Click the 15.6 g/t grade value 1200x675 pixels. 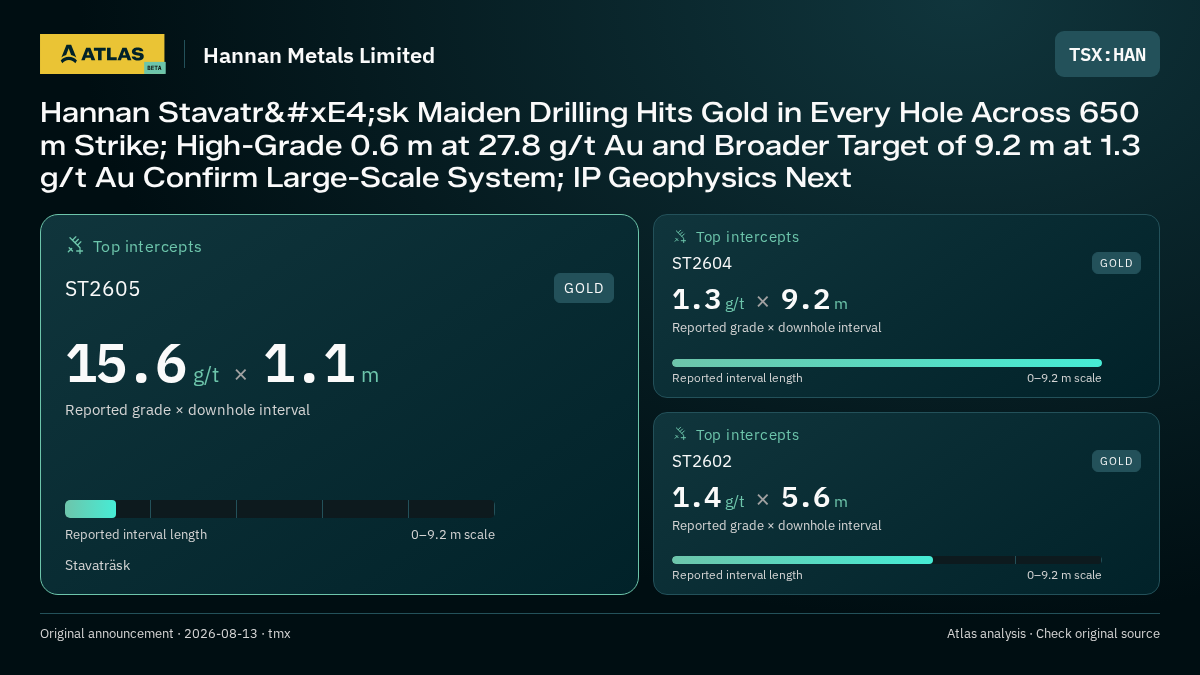(142, 365)
